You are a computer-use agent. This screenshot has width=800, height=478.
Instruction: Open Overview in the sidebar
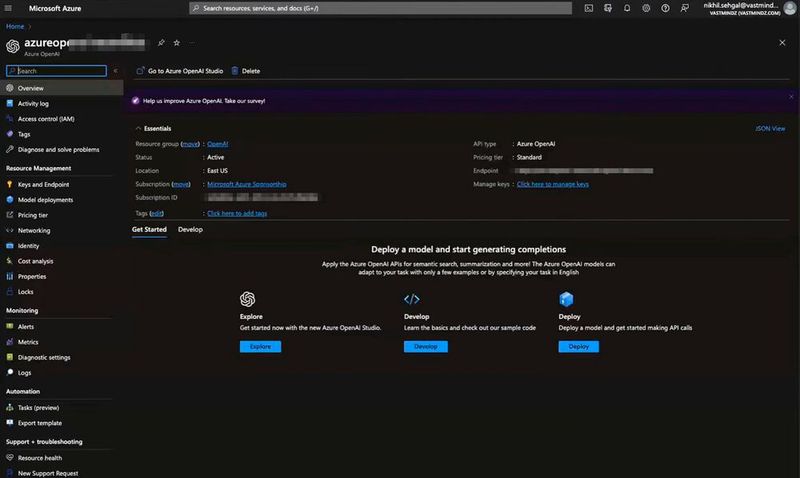coord(61,88)
